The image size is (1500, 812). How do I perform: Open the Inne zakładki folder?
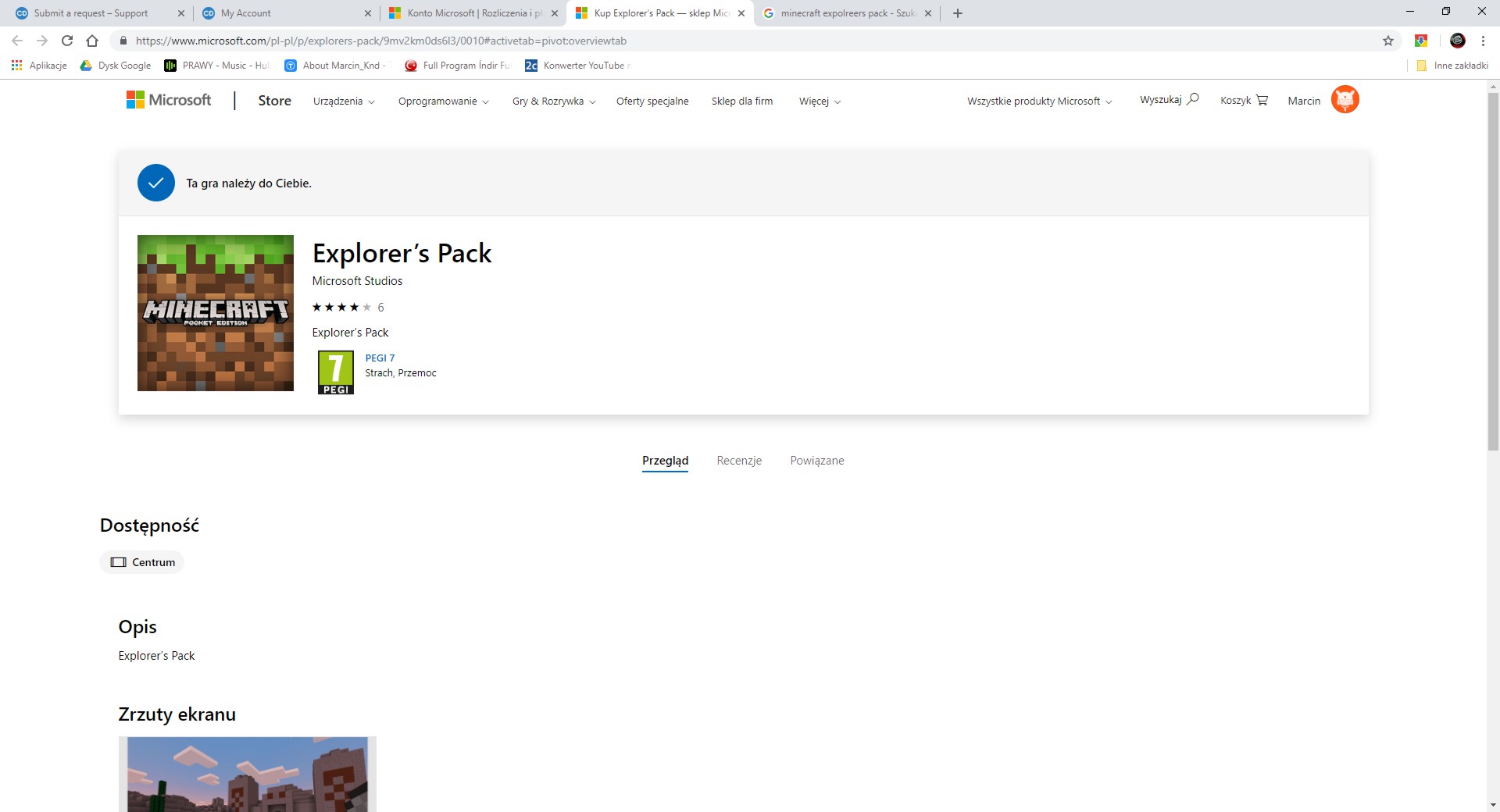click(1452, 66)
